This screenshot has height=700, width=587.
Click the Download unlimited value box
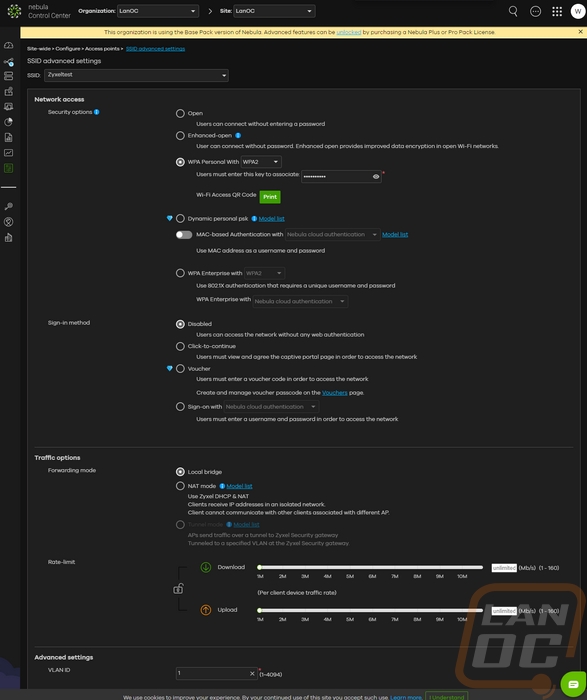click(504, 568)
